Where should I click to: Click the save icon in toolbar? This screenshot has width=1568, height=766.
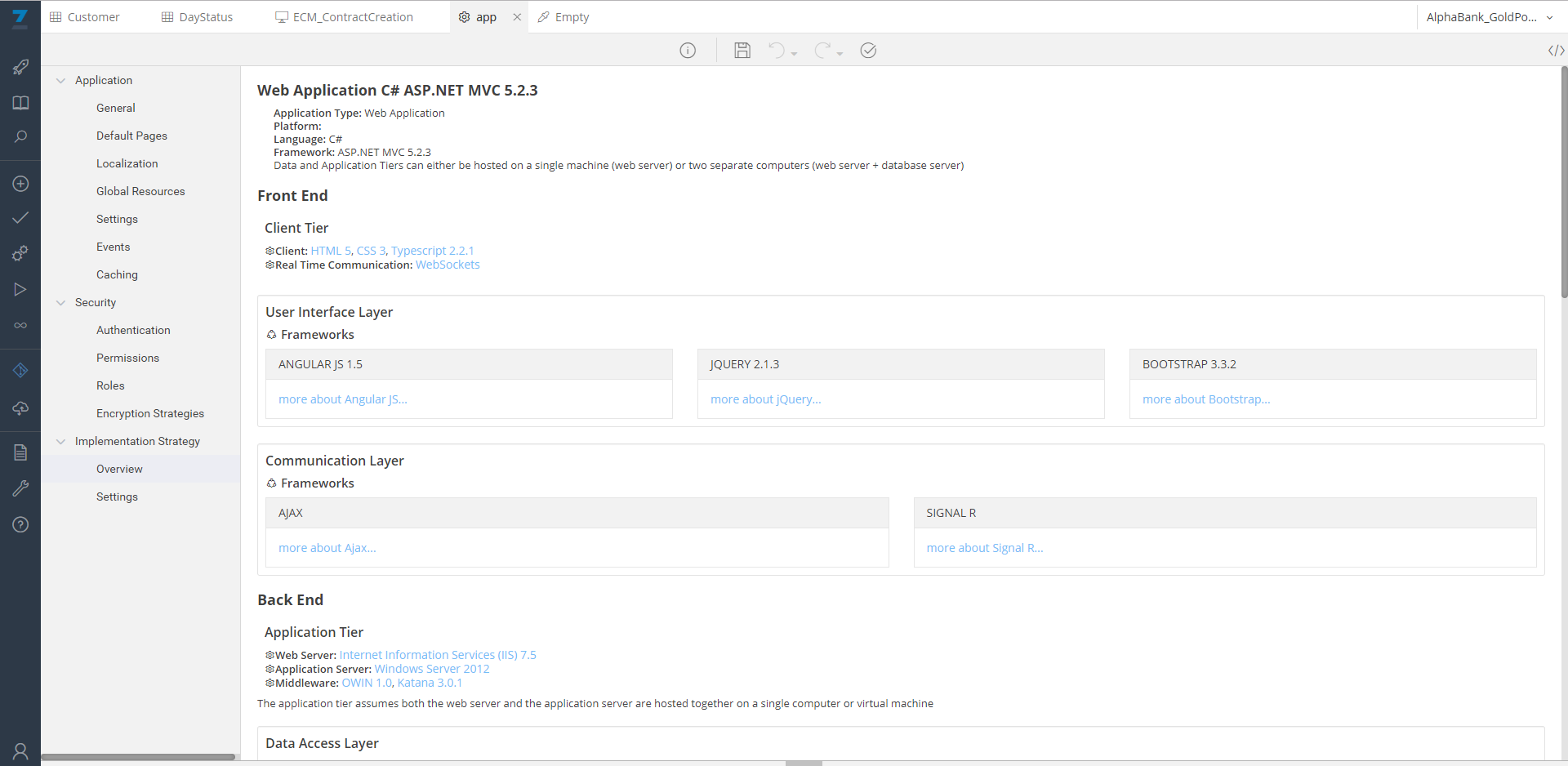(742, 51)
